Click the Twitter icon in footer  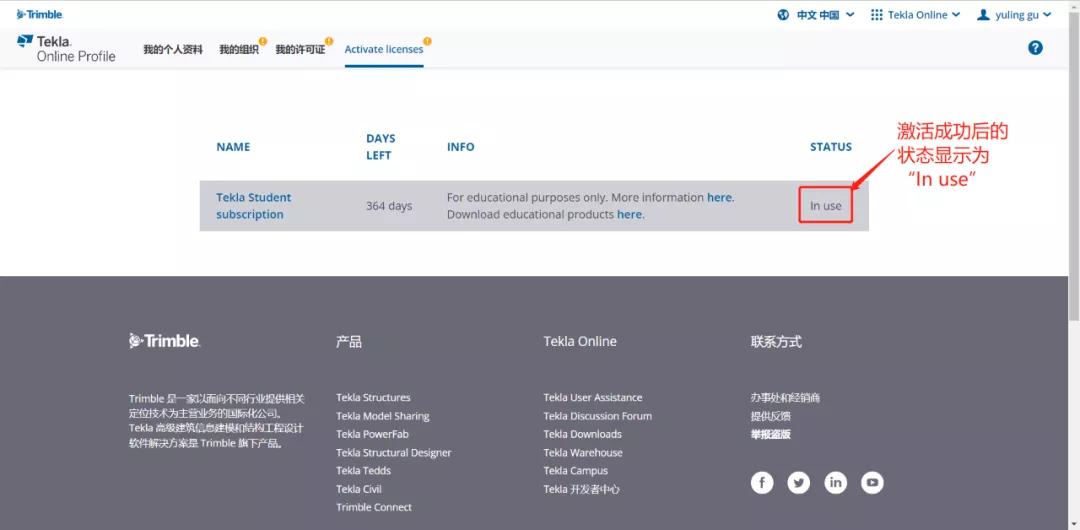(x=799, y=482)
